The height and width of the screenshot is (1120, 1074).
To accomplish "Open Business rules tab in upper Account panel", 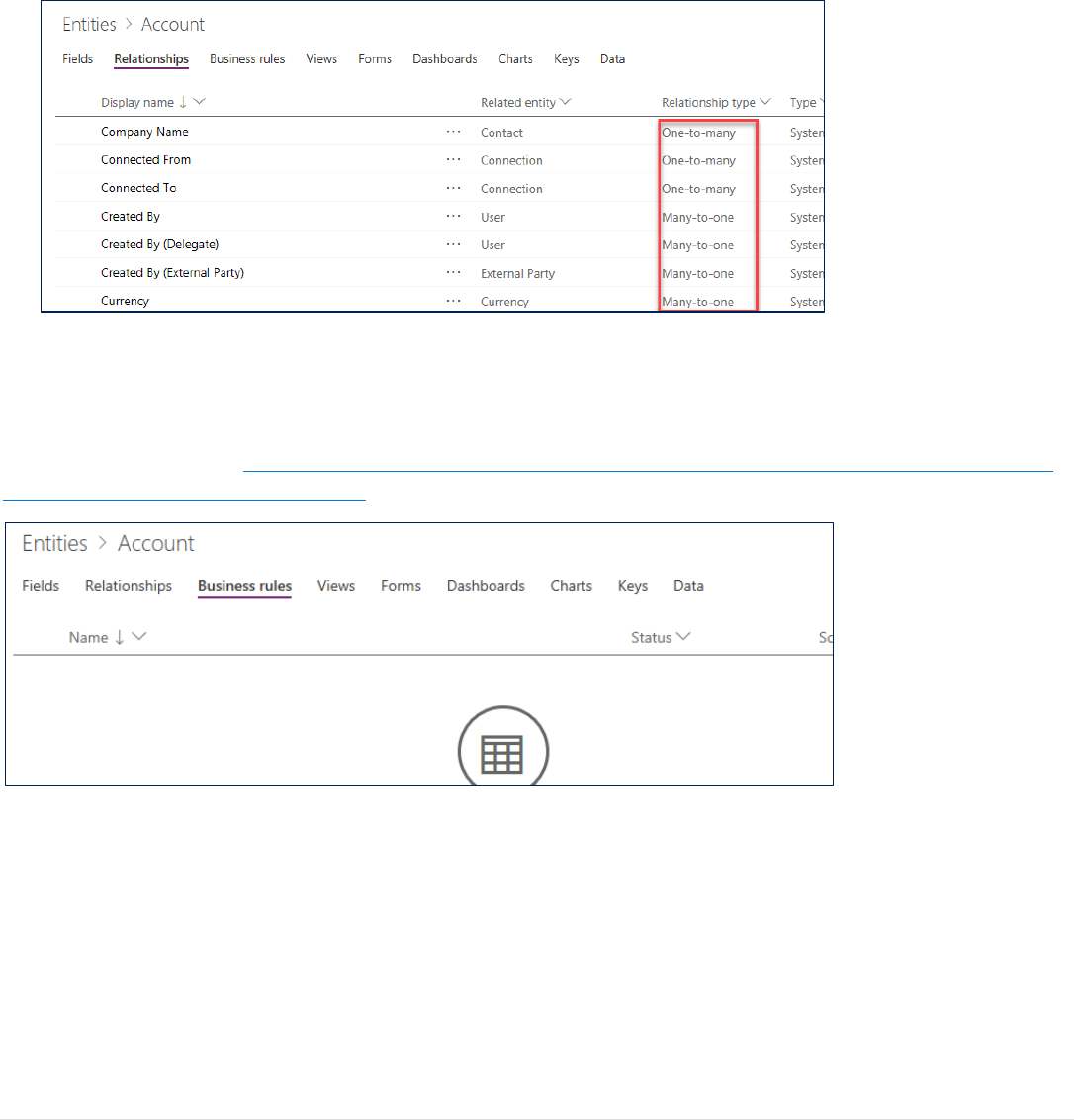I will [x=247, y=59].
